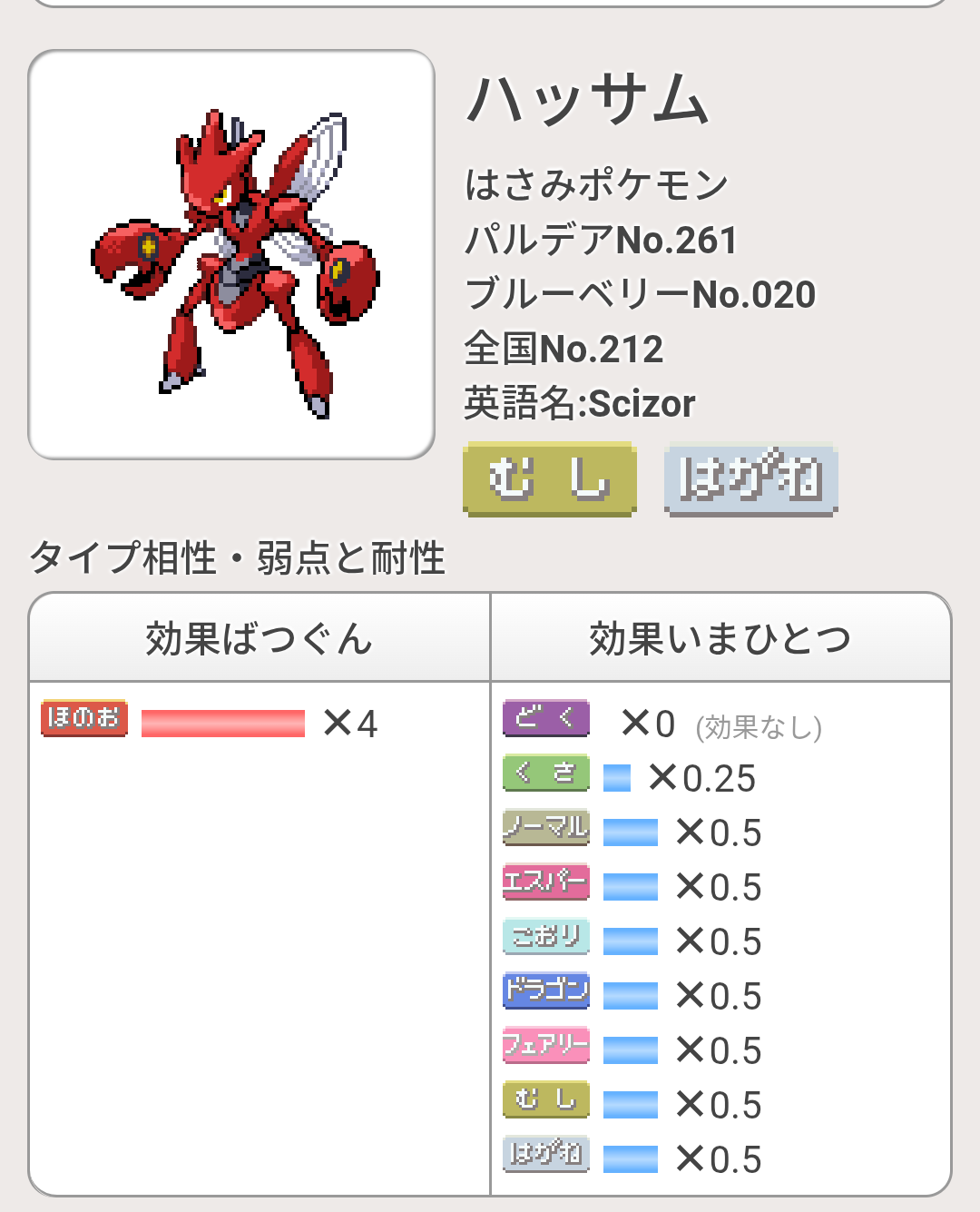Viewport: 980px width, 1212px height.
Task: Click the red ×4 fire weakness bar
Action: (x=223, y=724)
